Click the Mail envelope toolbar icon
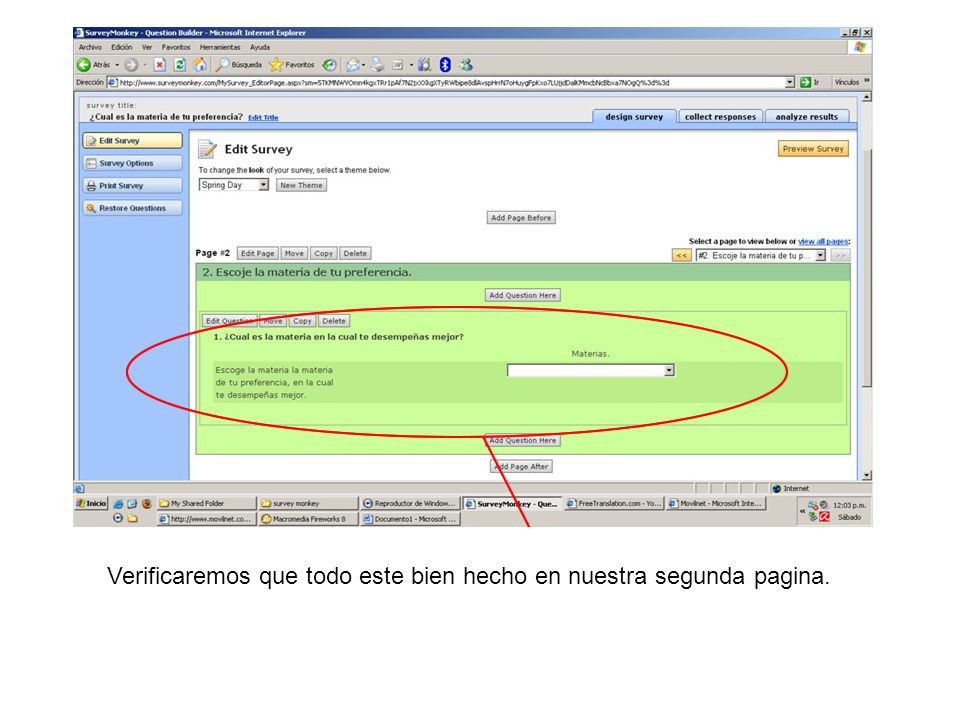 click(353, 65)
